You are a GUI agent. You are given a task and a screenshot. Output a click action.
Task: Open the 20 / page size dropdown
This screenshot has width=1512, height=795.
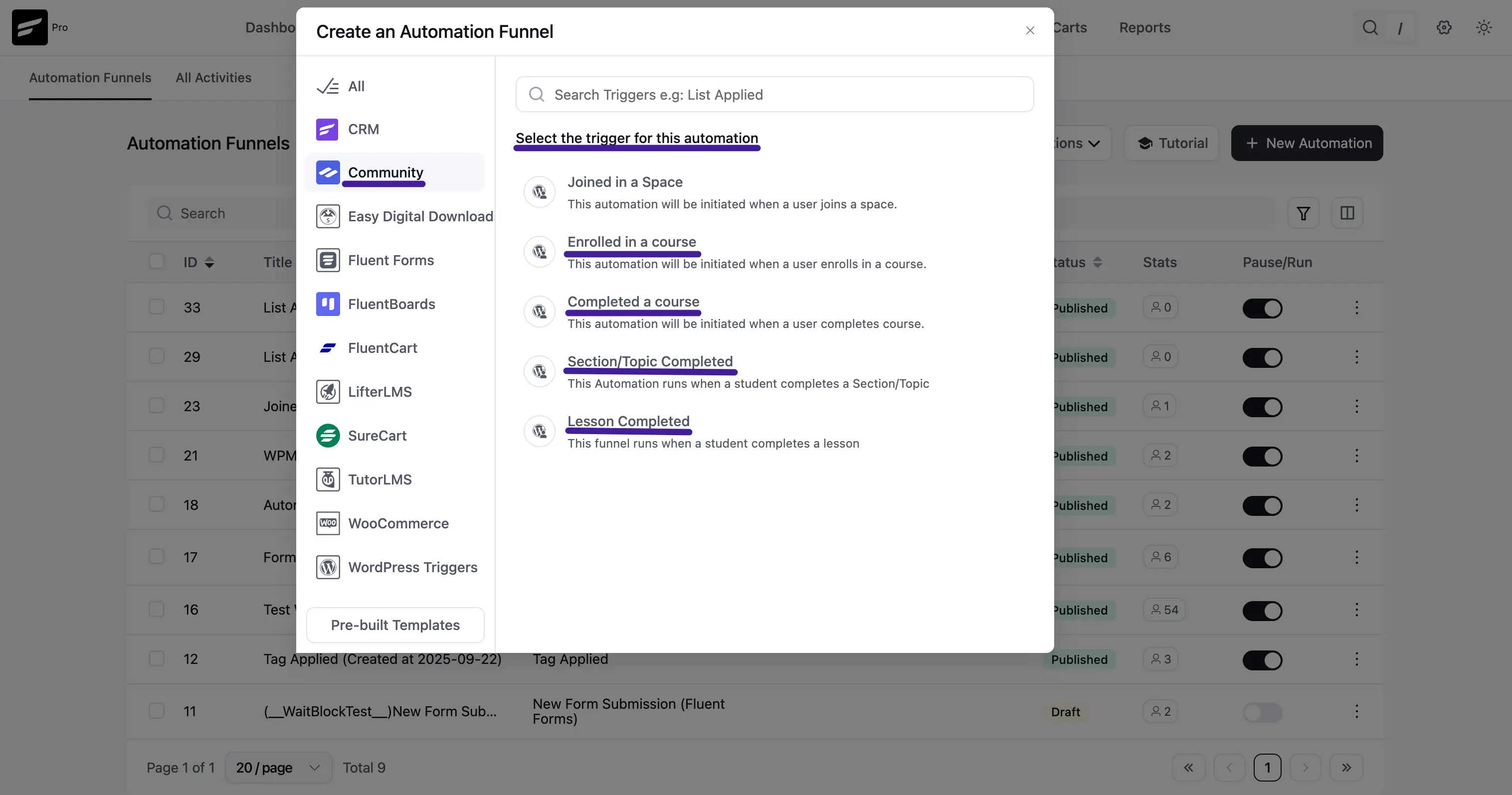[278, 768]
